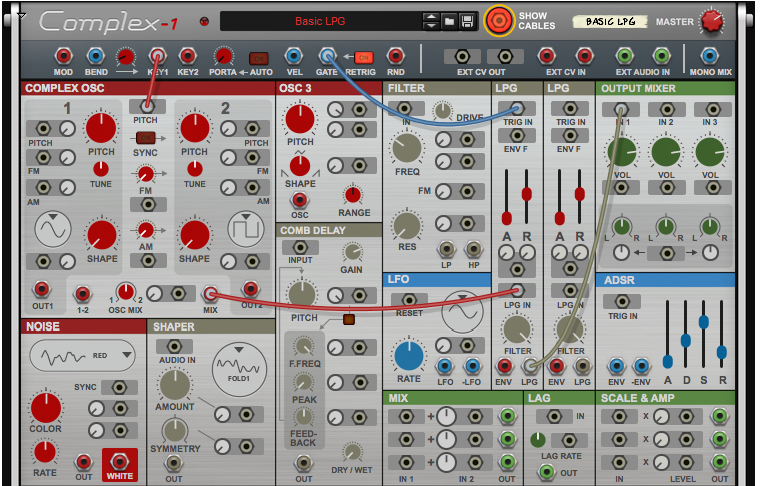
Task: Click the filter LP output jack
Action: [446, 249]
